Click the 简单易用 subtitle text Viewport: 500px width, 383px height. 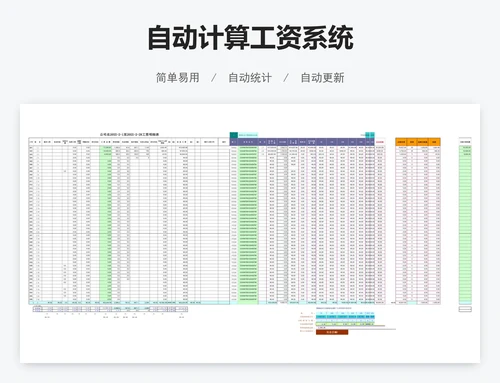[x=178, y=78]
